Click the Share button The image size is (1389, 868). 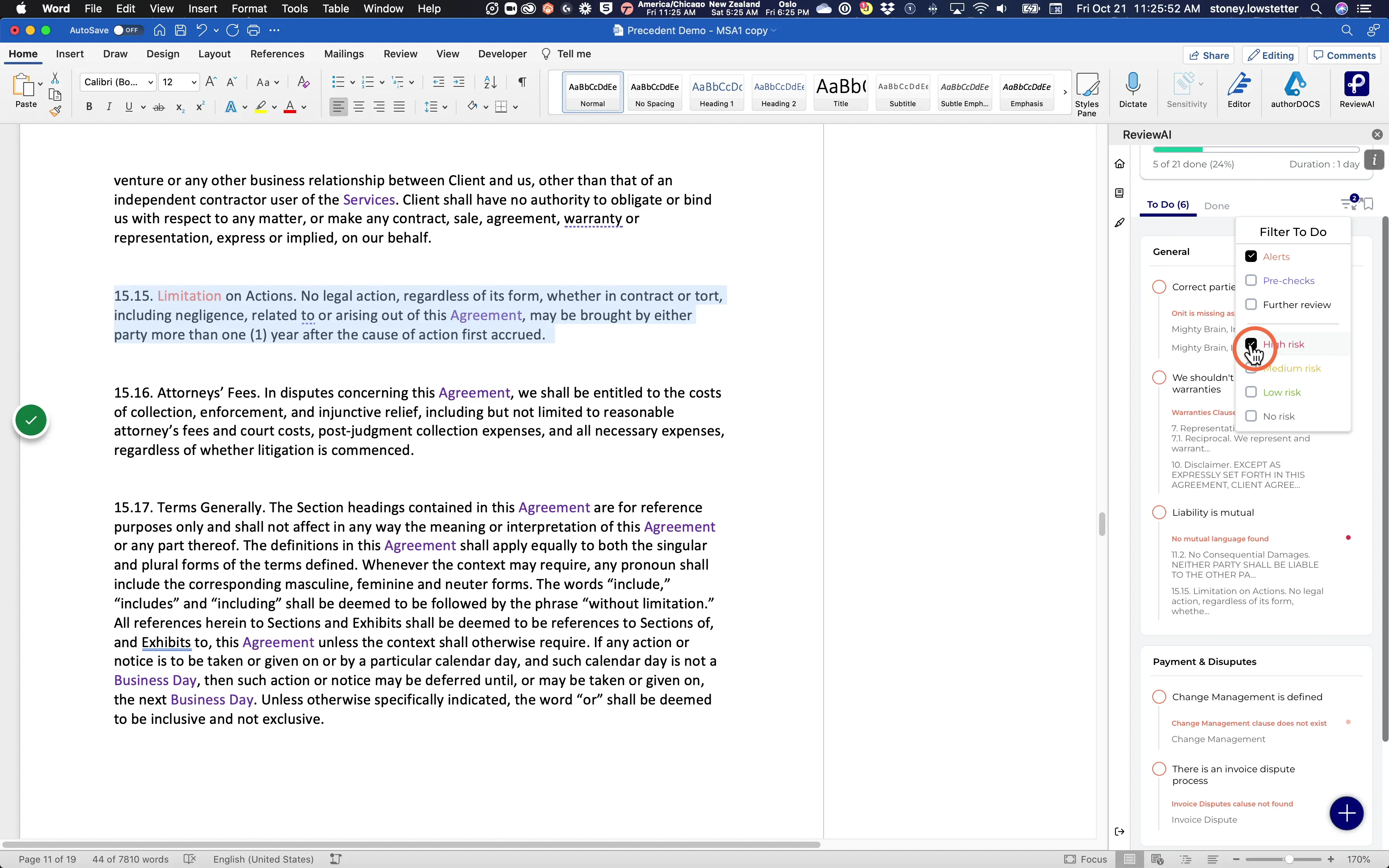[x=1208, y=56]
